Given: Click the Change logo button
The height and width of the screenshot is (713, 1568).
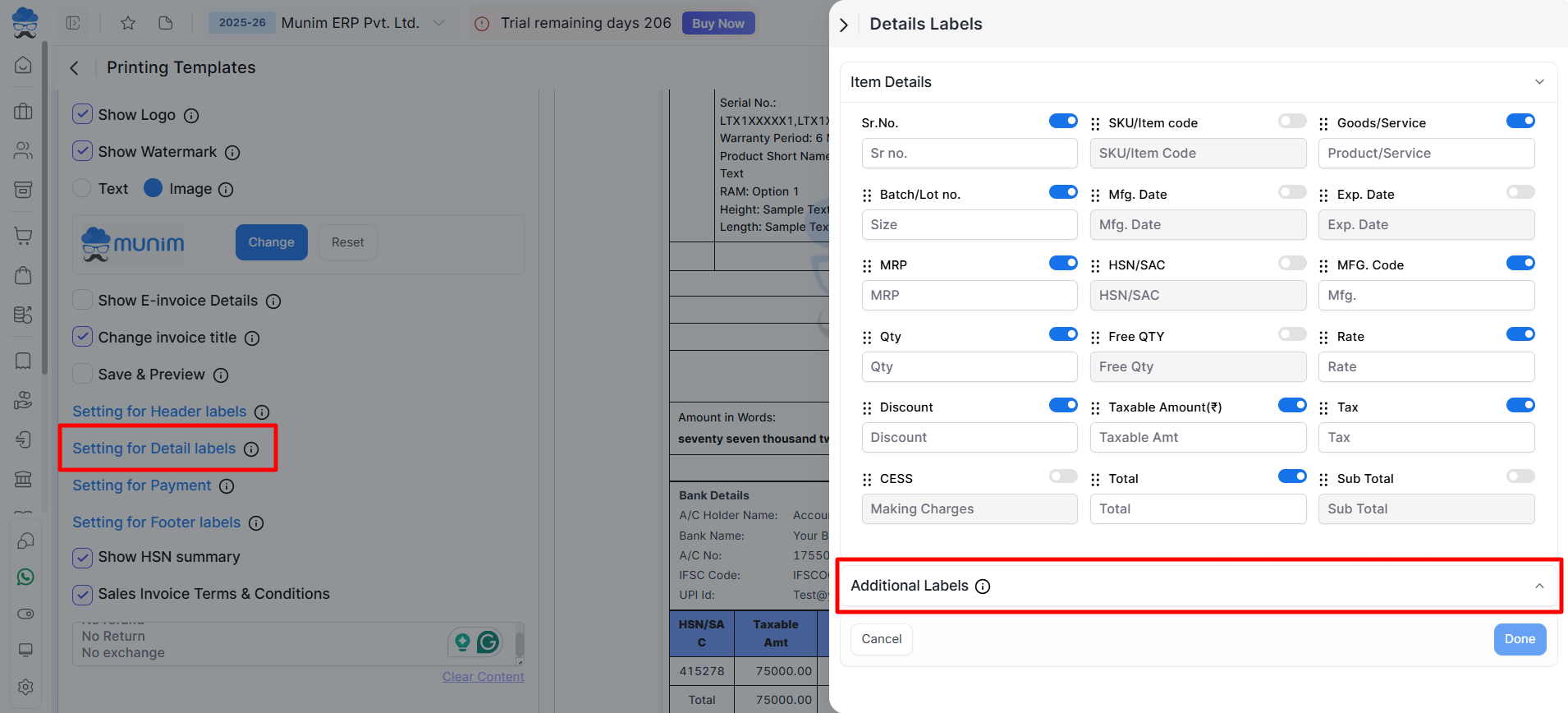Looking at the screenshot, I should (x=271, y=242).
